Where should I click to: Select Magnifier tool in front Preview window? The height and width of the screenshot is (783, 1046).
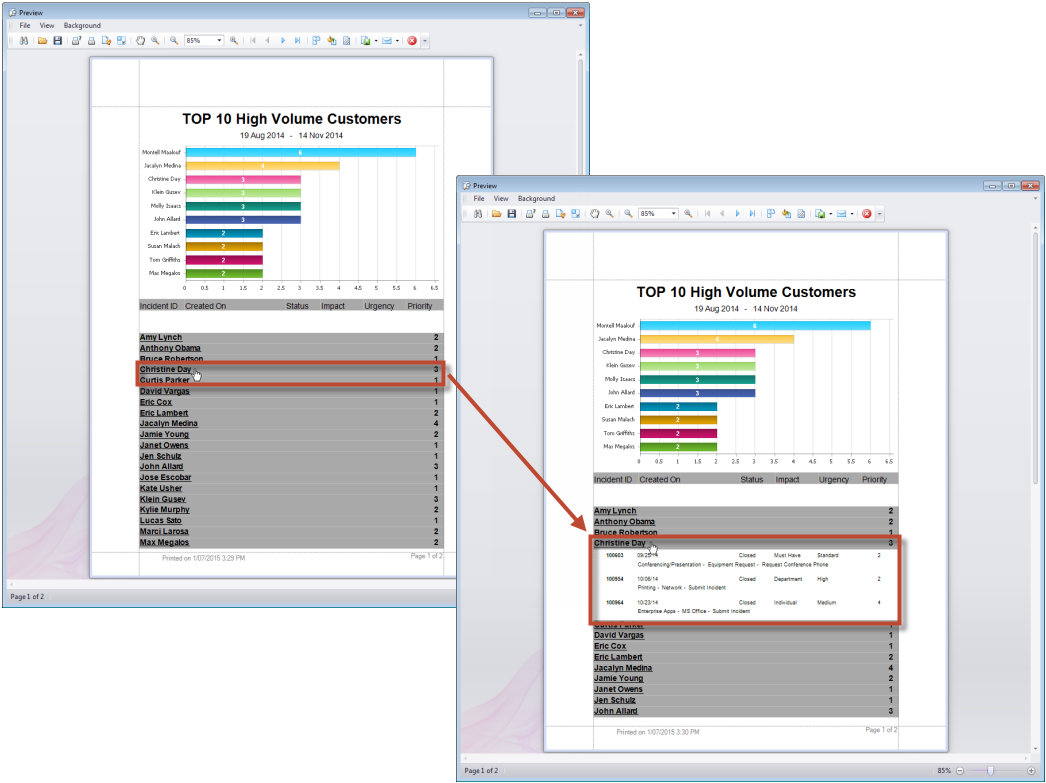click(610, 214)
